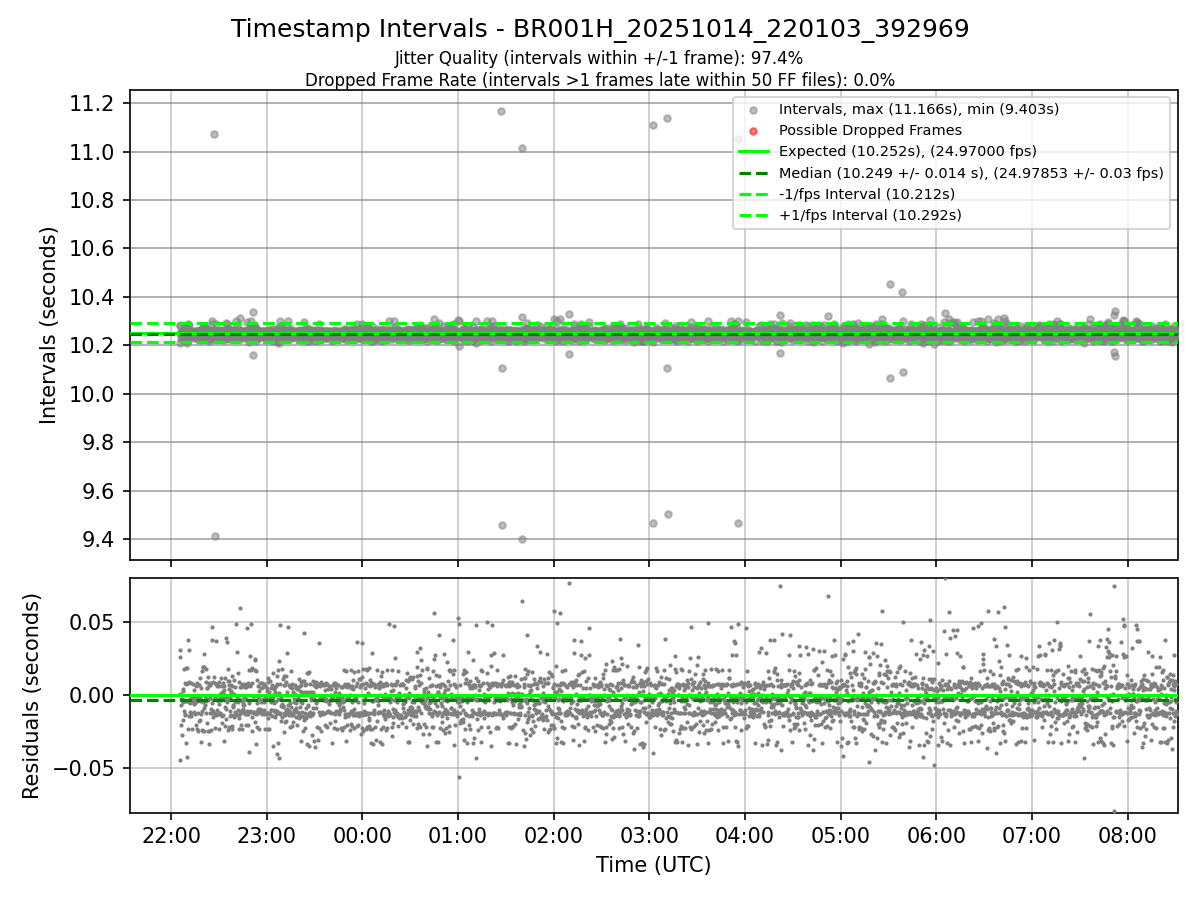The height and width of the screenshot is (900, 1200).
Task: Click the '06:00' x-axis tick label
Action: (x=936, y=835)
